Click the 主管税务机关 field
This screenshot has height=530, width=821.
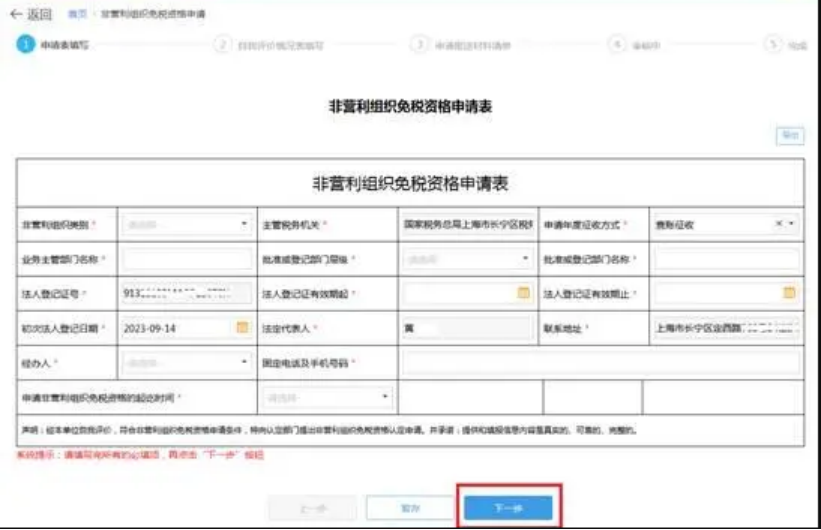(x=468, y=225)
